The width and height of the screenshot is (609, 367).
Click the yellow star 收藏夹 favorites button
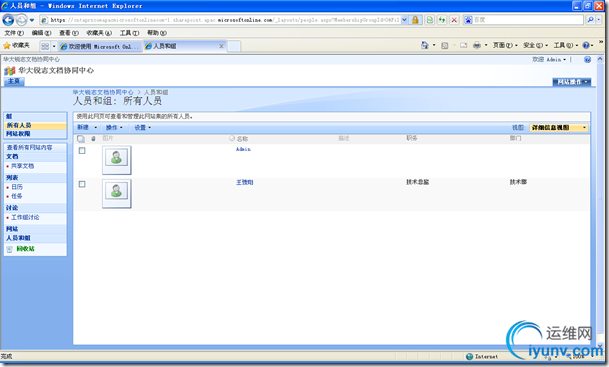click(x=16, y=46)
